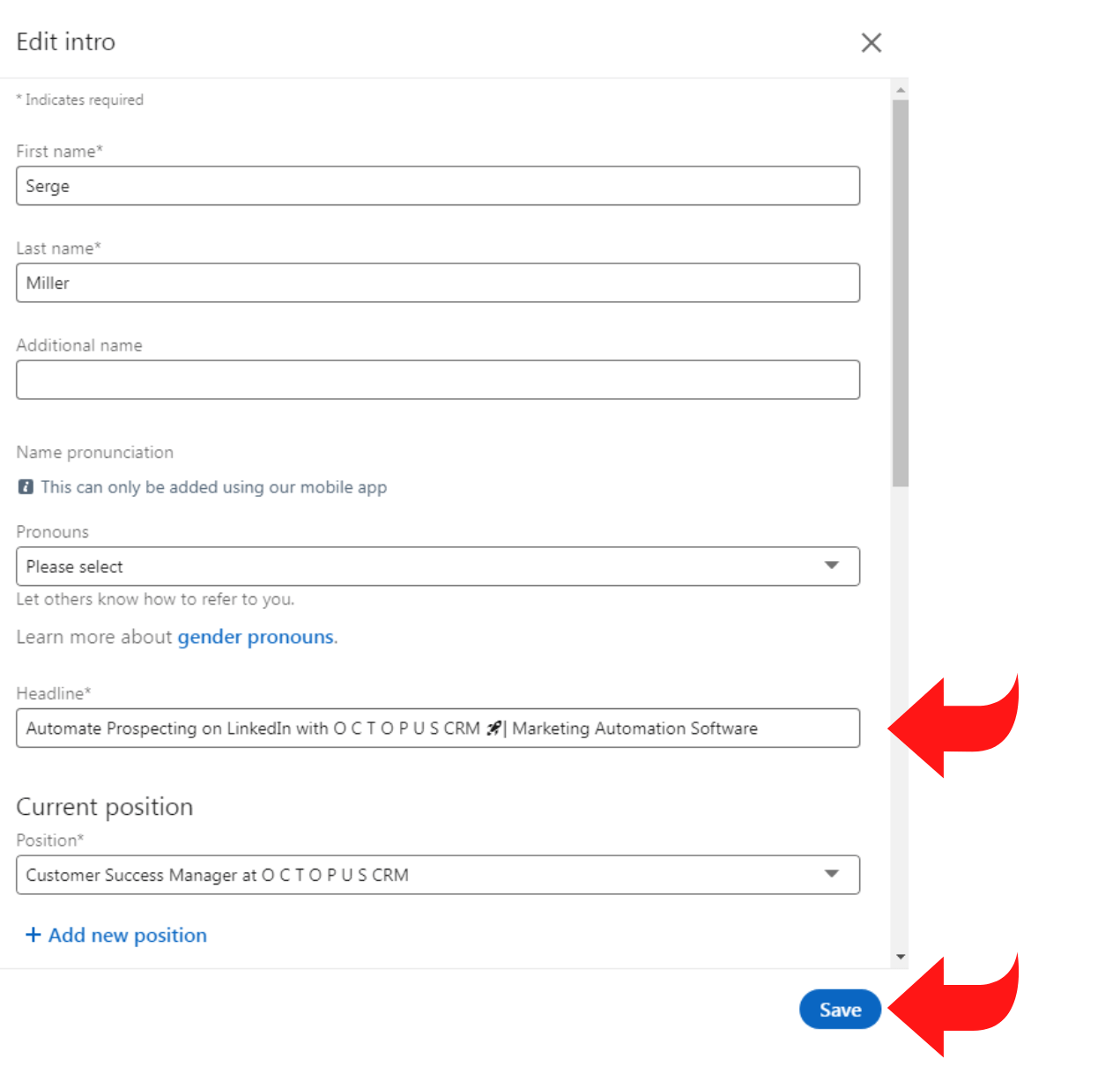Click the Name pronunciation label
Screen dimensions: 1120x1088
point(95,452)
